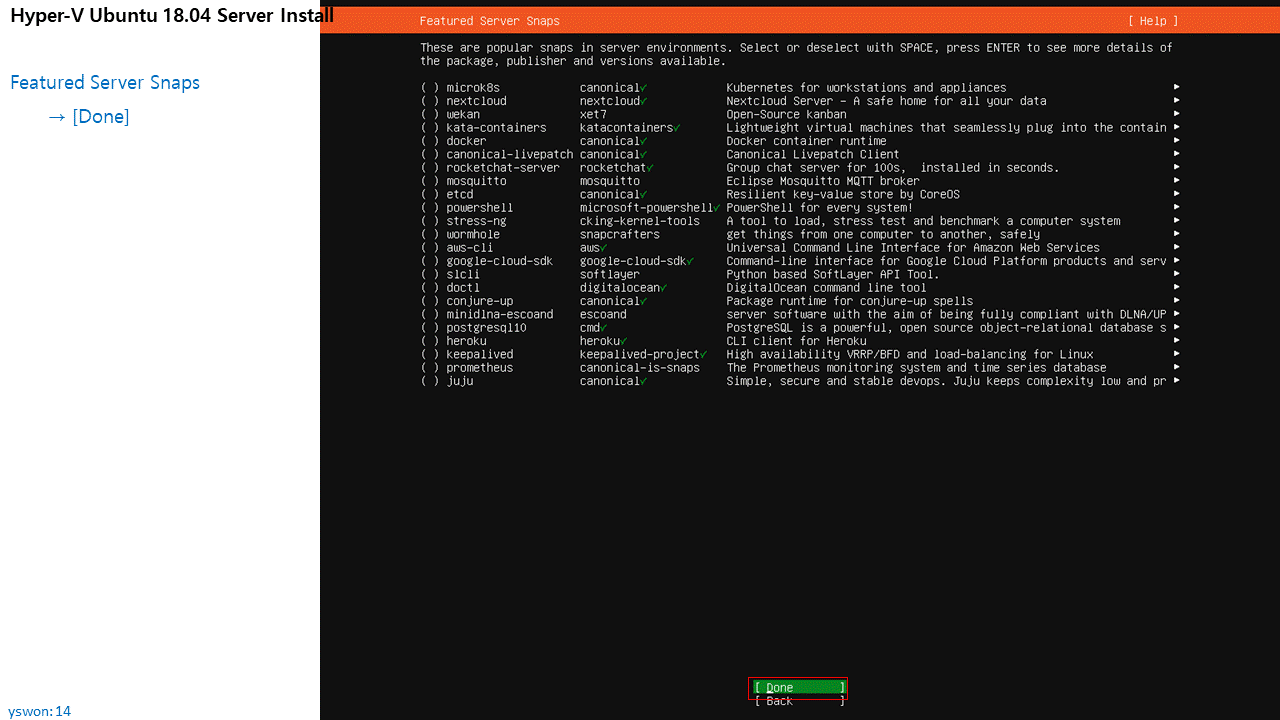1280x720 pixels.
Task: Open details arrow for keepalived row
Action: (1177, 354)
